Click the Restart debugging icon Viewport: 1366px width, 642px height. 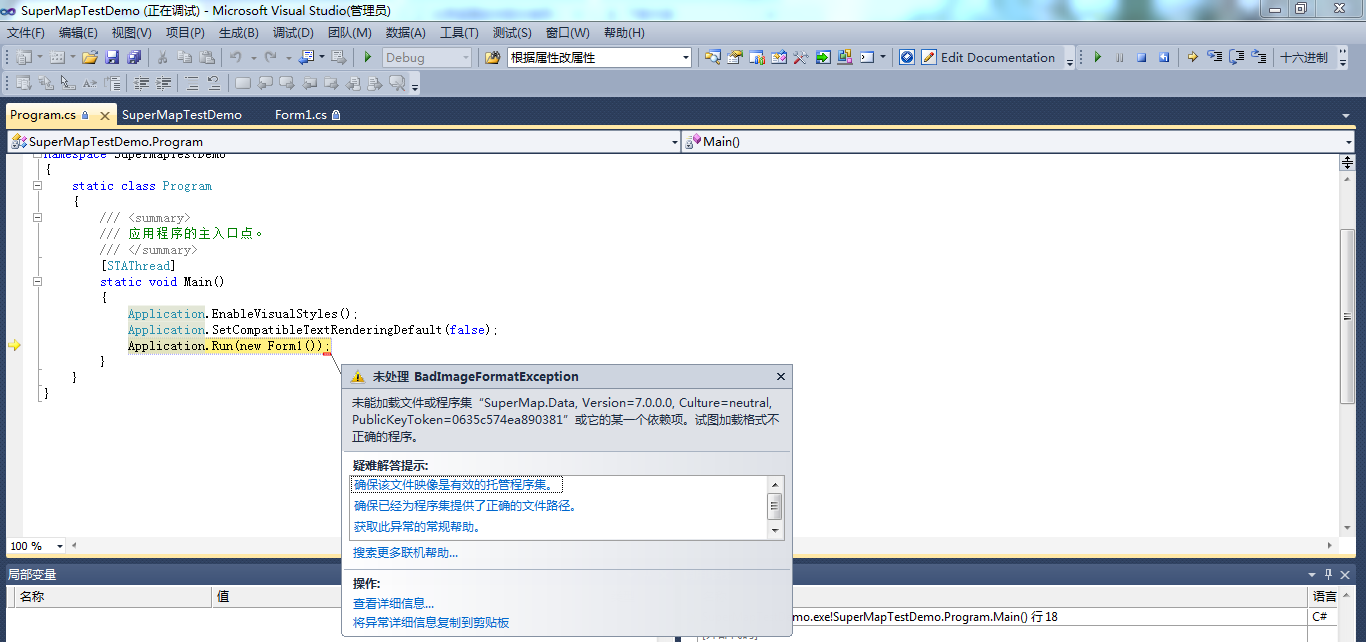coord(1163,58)
